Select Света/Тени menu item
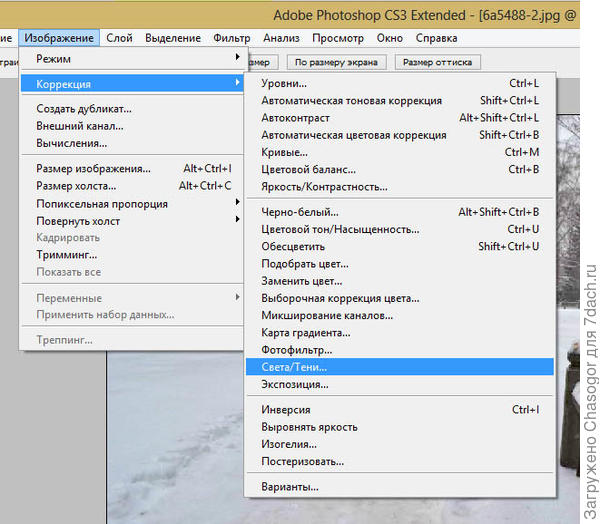The image size is (600, 524). 294,367
